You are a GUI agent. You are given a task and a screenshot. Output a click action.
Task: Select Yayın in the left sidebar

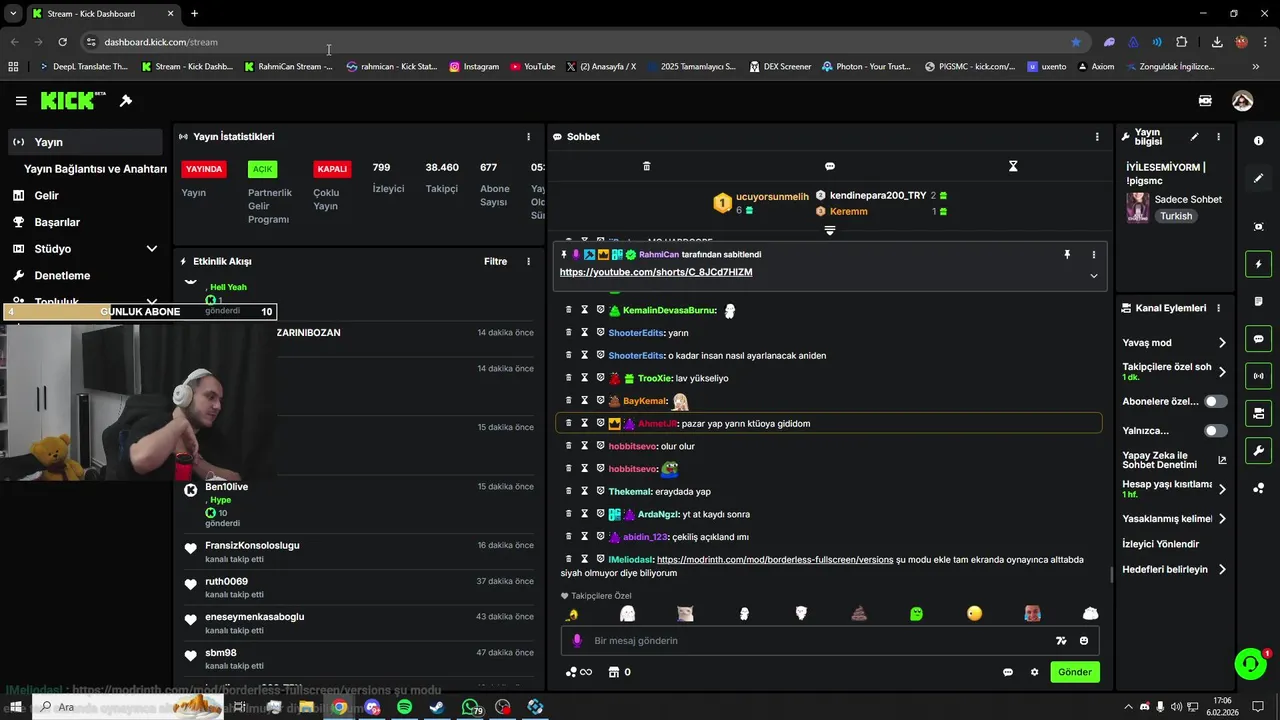pos(85,142)
